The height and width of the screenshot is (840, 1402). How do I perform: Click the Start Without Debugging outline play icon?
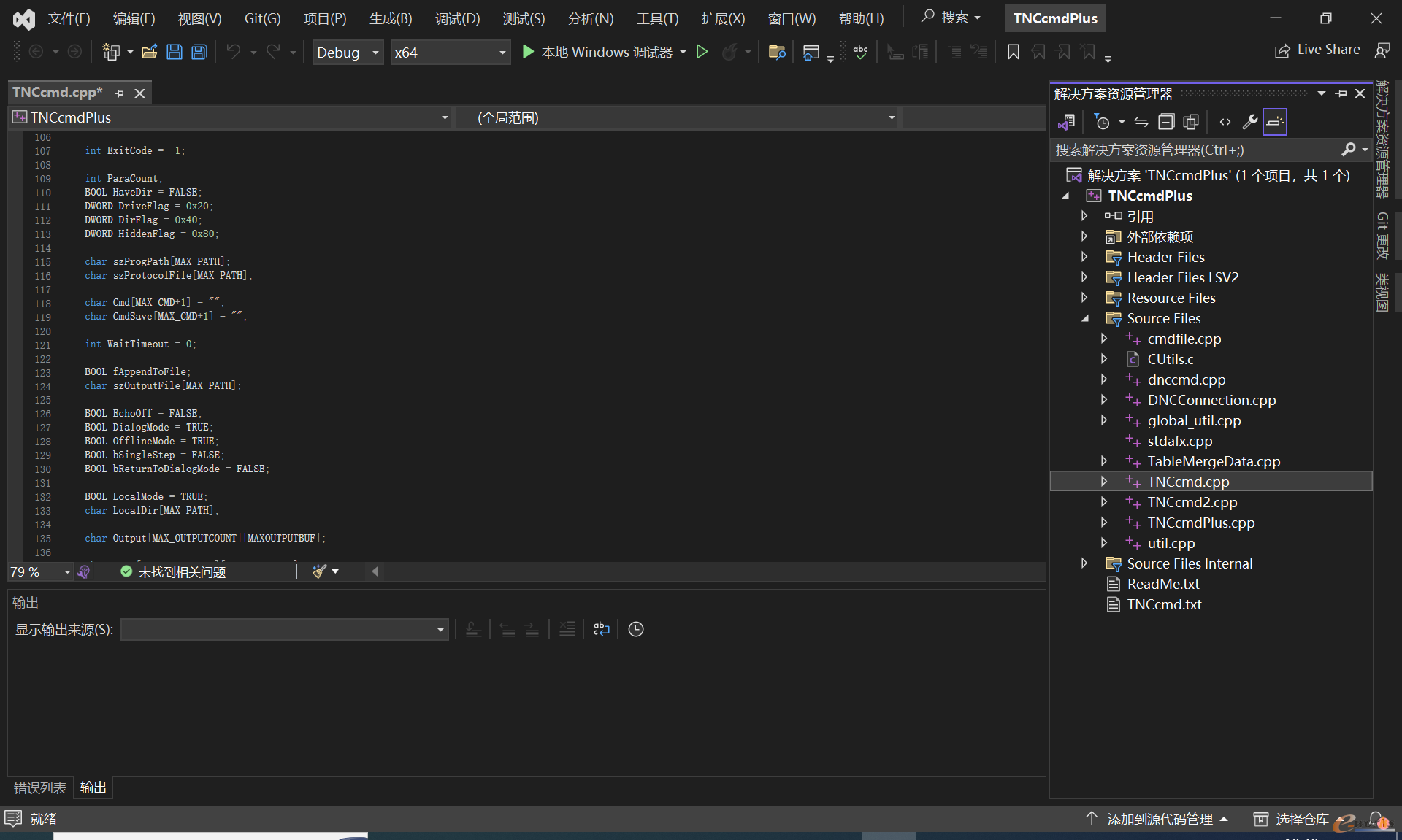click(x=702, y=52)
